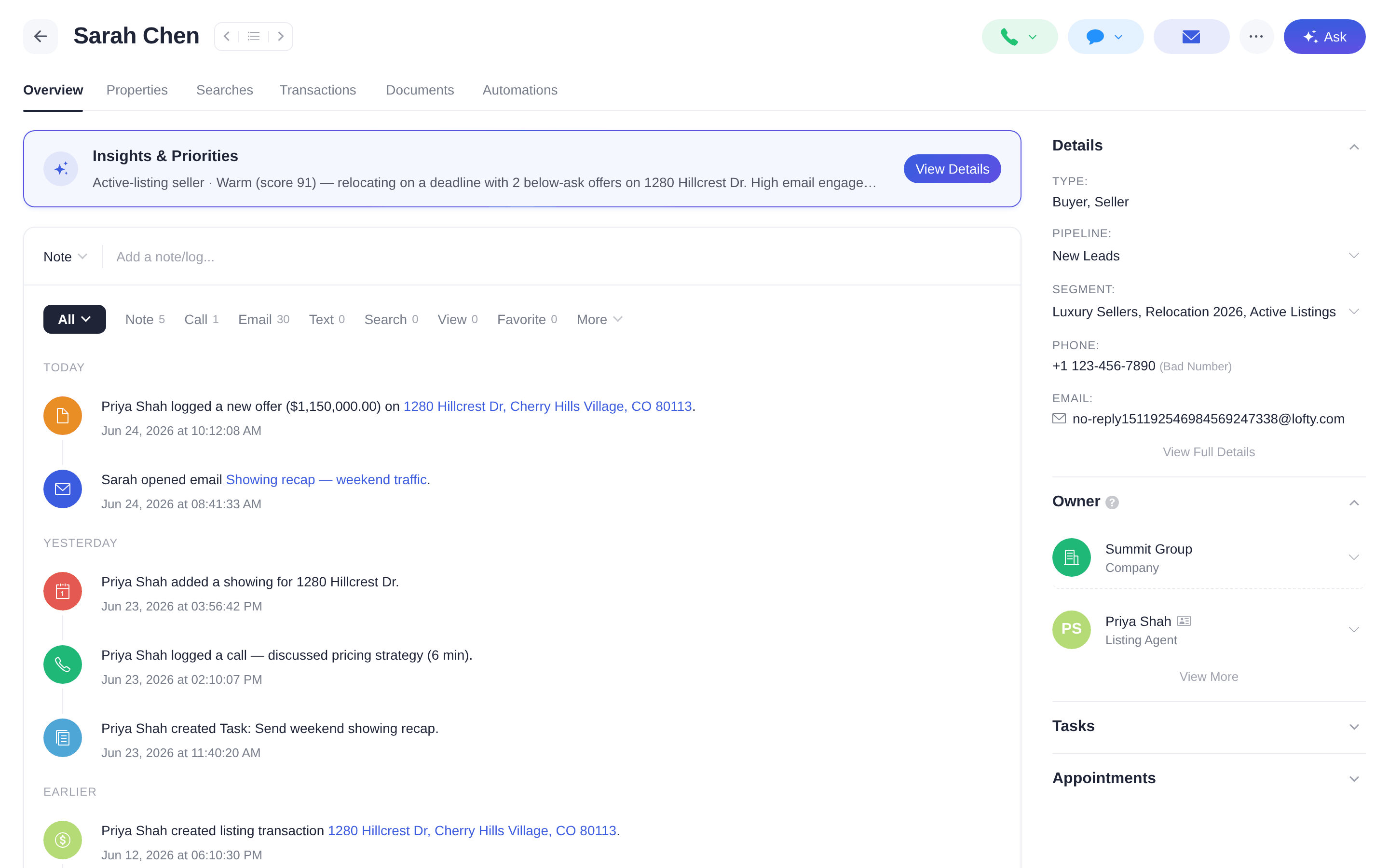Expand the Summit Group owner row
This screenshot has height=868, width=1389.
1354,557
